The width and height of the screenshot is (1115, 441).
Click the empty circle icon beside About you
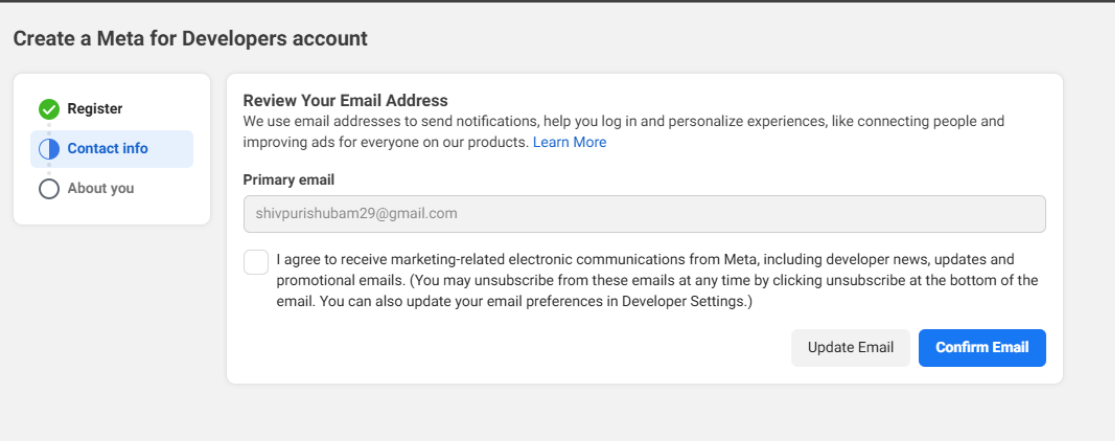click(49, 189)
